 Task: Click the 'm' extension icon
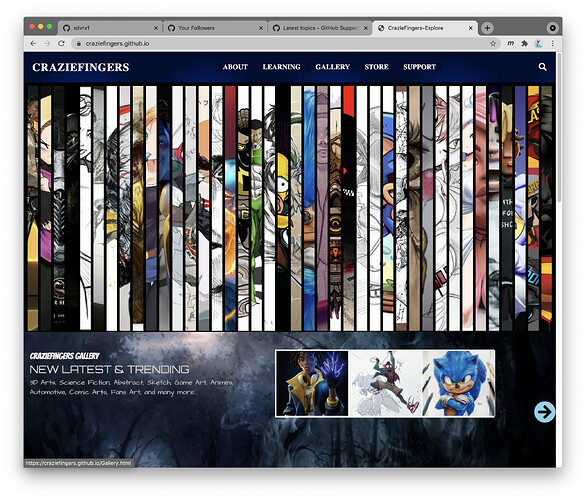coord(510,43)
